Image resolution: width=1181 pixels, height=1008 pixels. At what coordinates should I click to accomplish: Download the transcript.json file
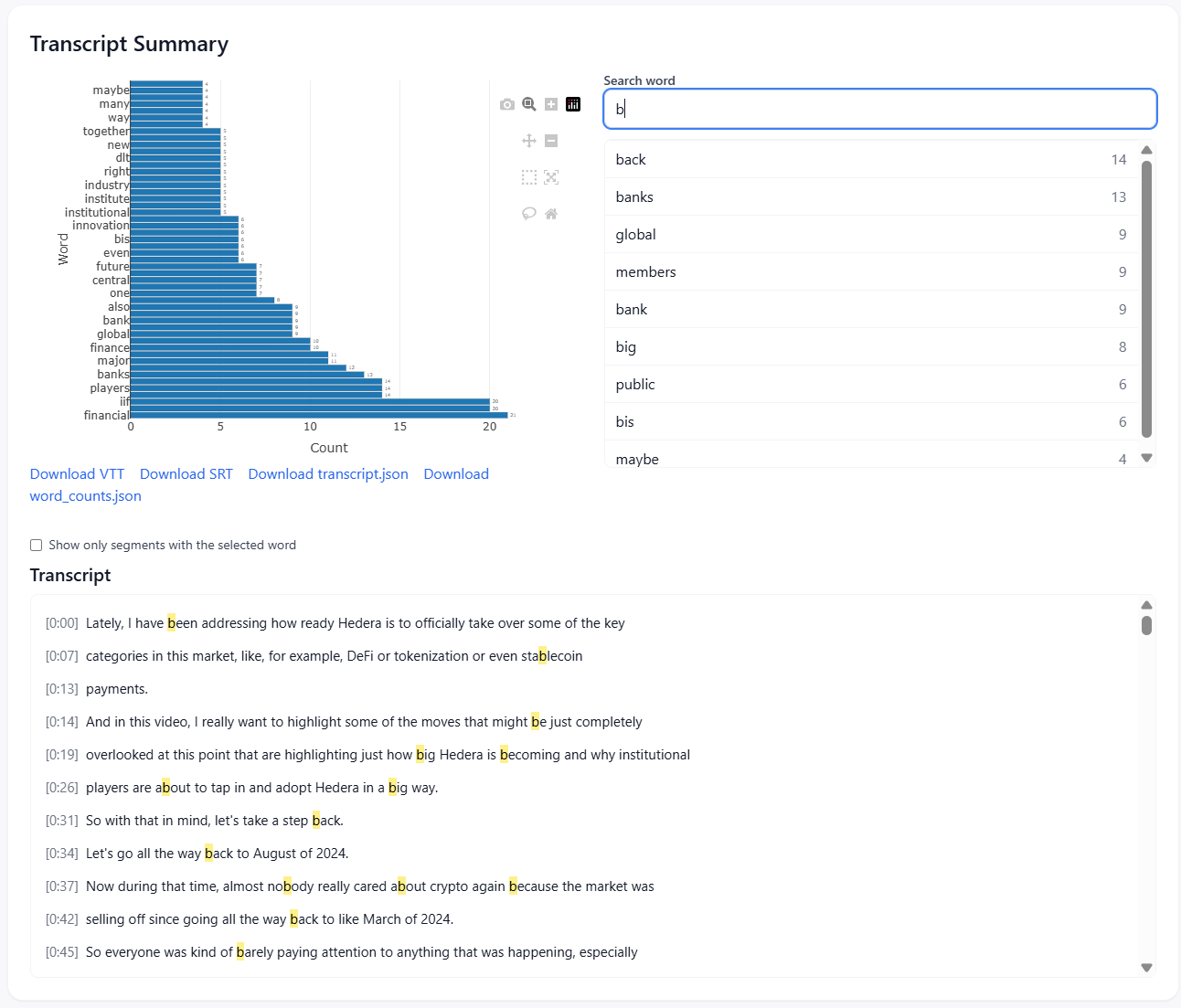pos(327,473)
